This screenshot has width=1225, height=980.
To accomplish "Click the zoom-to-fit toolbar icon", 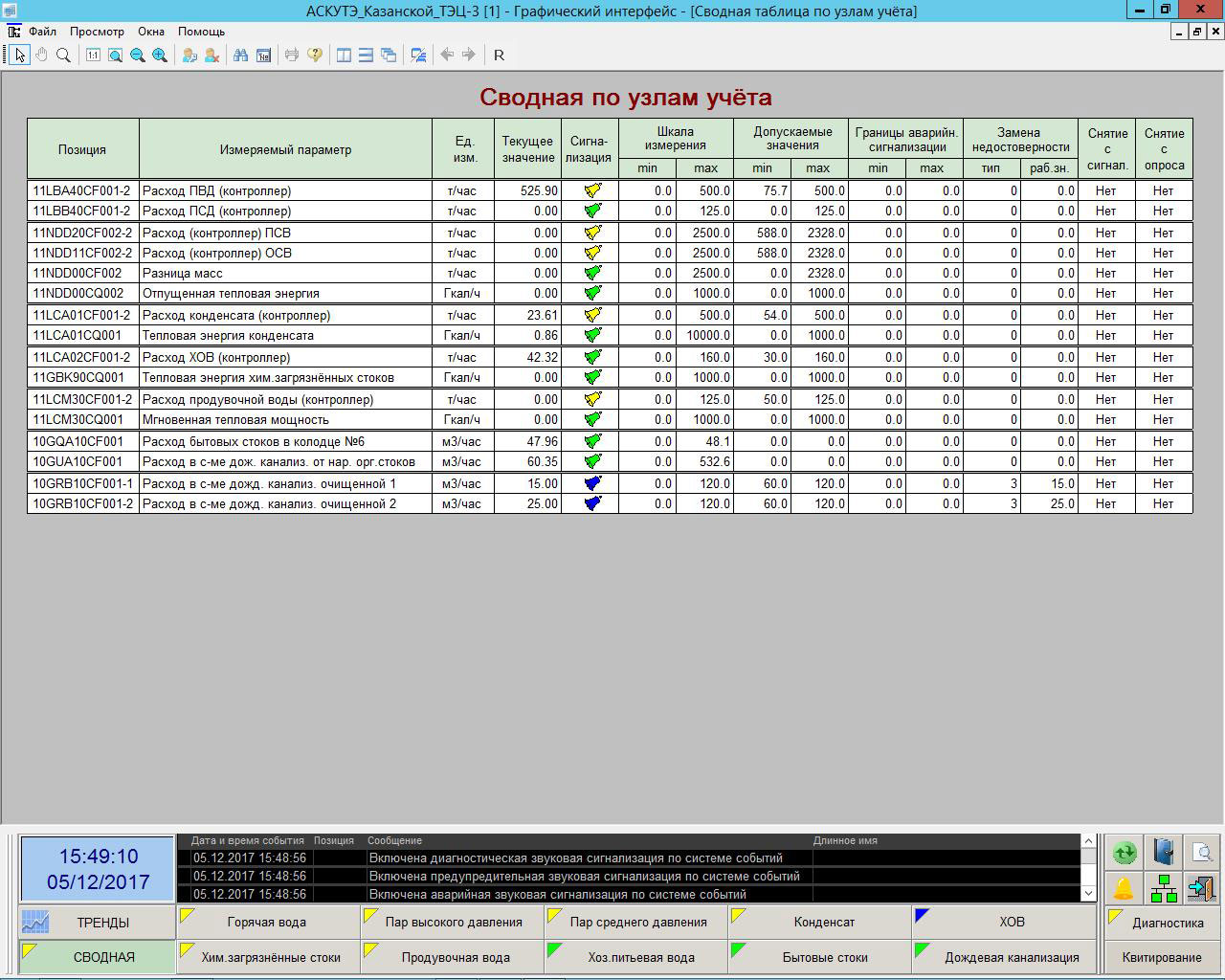I will coord(115,55).
